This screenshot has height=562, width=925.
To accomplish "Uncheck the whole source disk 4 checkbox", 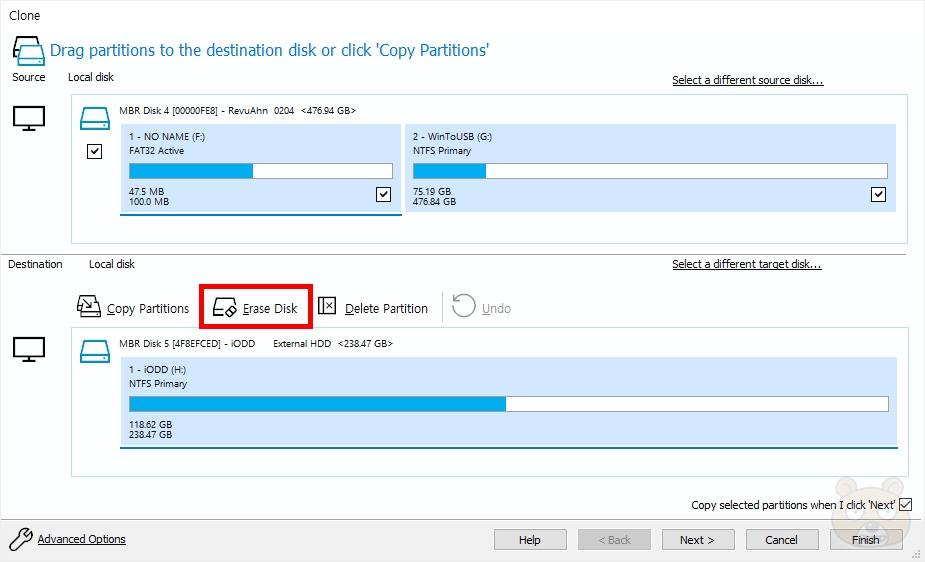I will [94, 152].
